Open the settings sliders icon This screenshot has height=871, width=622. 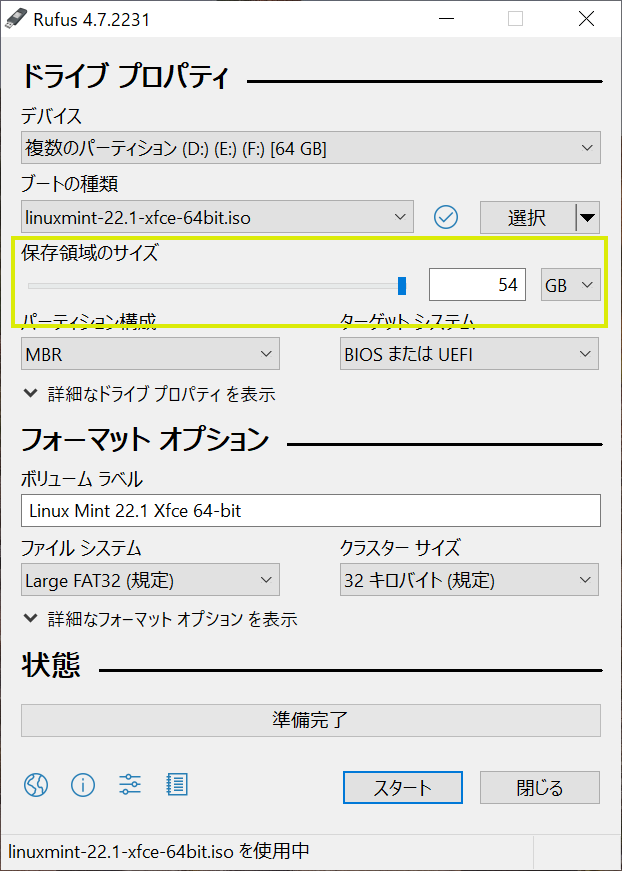(130, 785)
